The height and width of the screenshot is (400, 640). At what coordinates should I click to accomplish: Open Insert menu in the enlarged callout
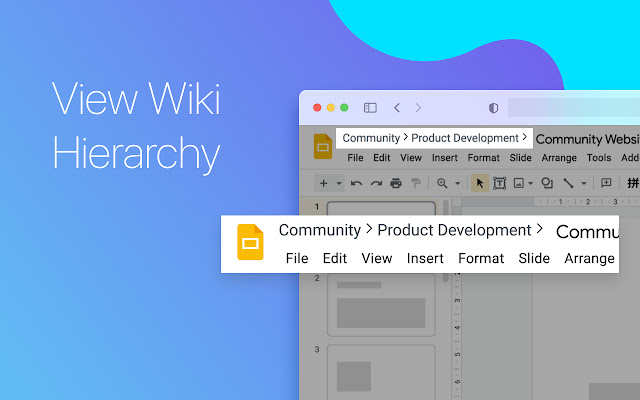(x=425, y=258)
